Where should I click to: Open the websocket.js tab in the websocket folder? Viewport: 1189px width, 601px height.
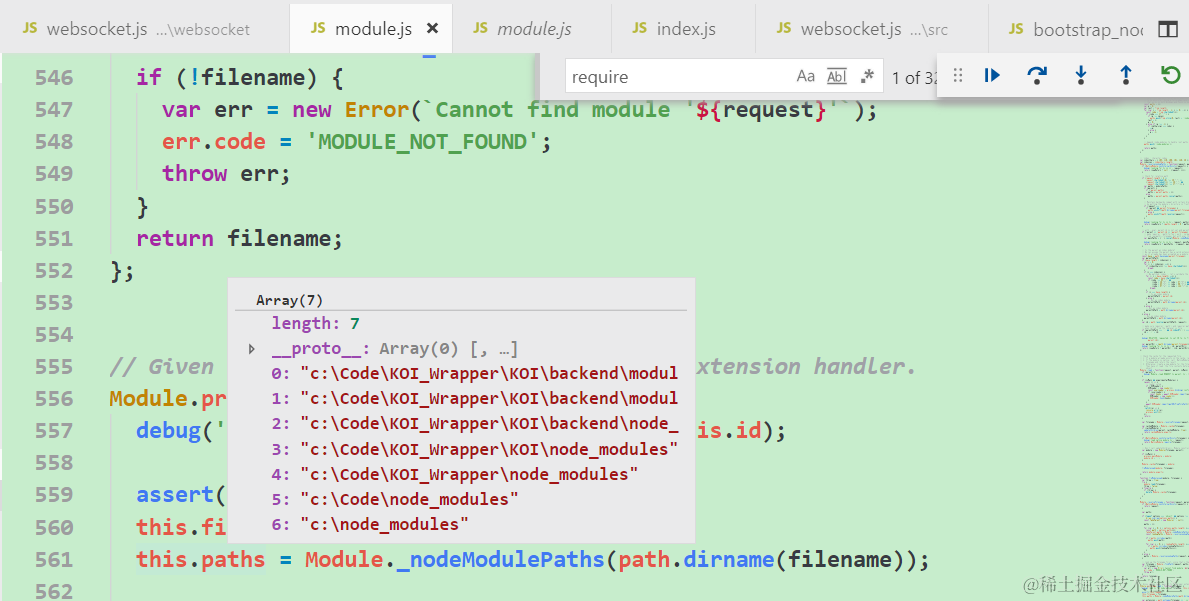click(145, 29)
